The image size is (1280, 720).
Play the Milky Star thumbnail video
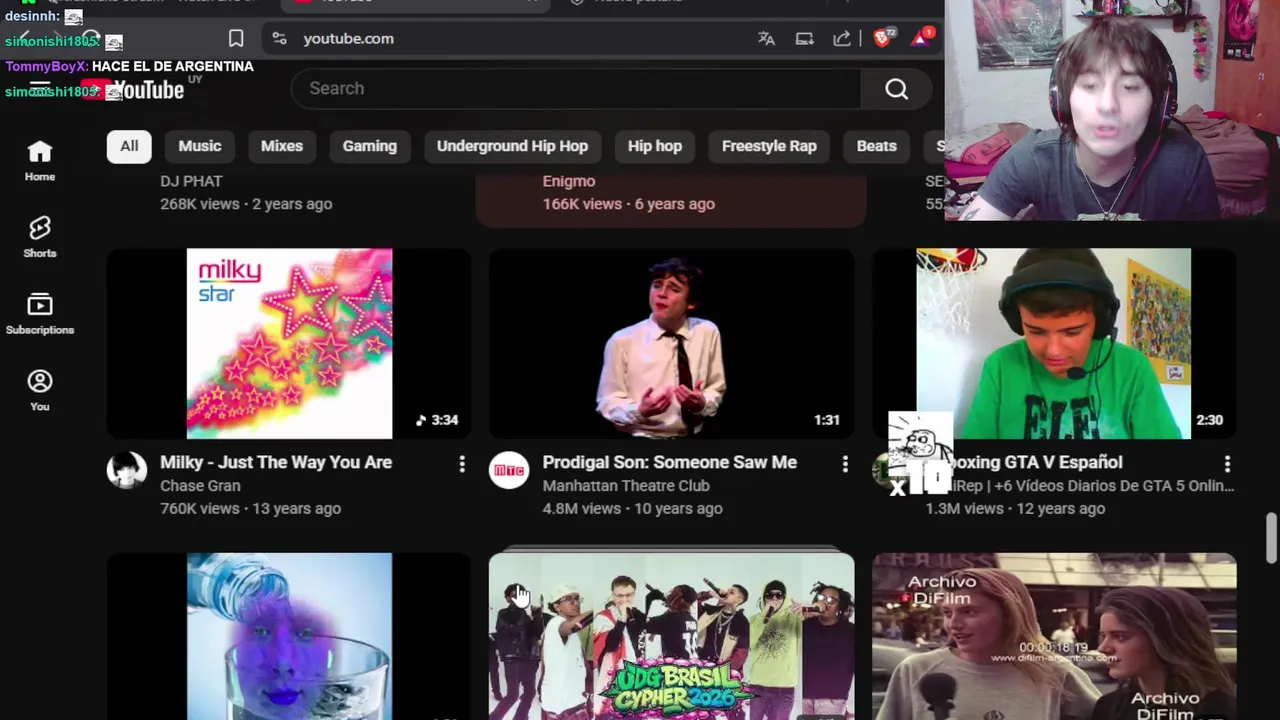pos(289,344)
